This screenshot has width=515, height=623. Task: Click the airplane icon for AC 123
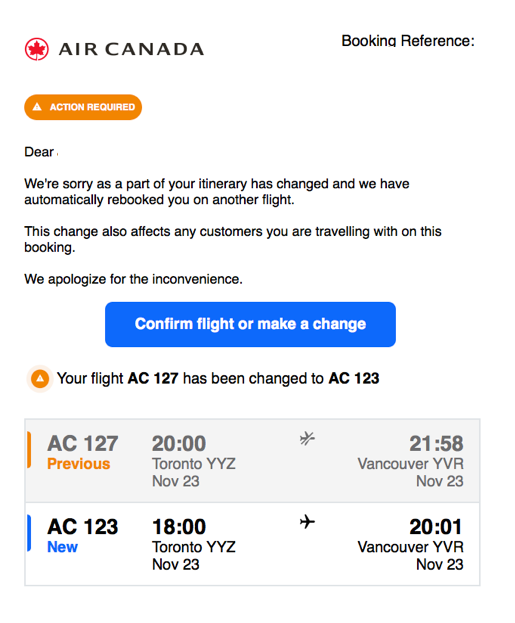307,522
